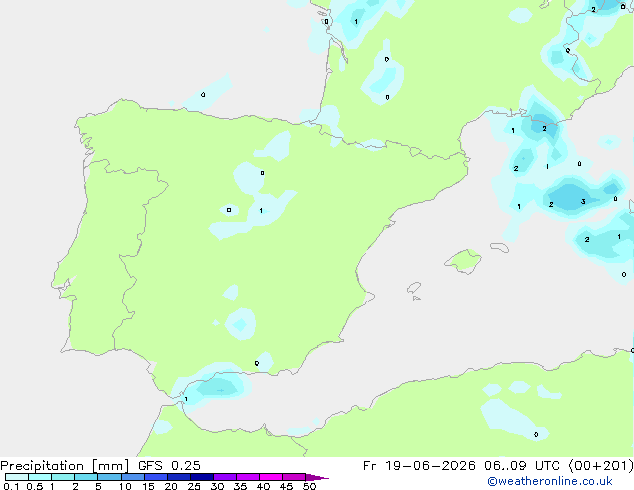Screen dimensions: 634x490
Task: Pick the 10–15 mm blue legend swatch
Action: [132, 477]
